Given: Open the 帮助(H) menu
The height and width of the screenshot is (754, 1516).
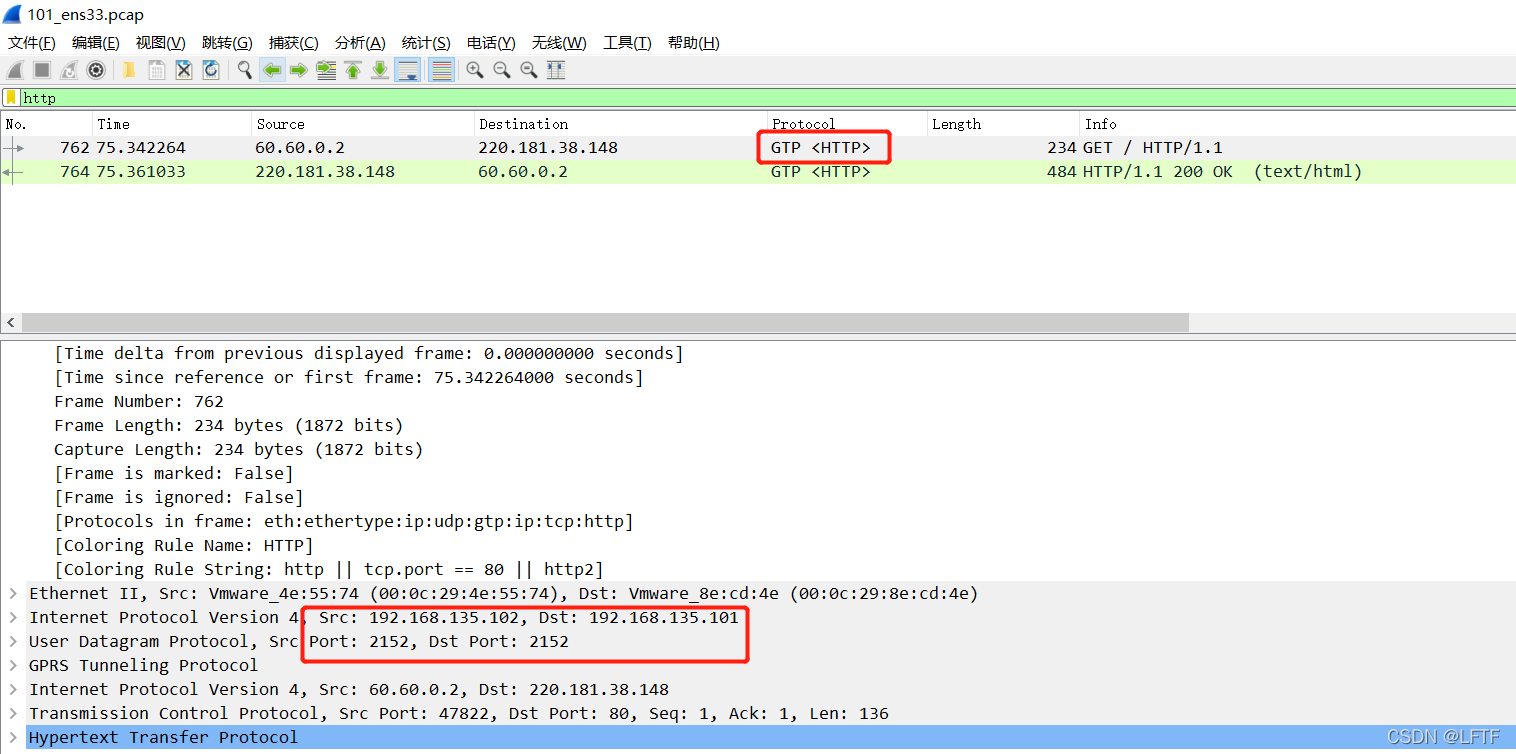Looking at the screenshot, I should [x=694, y=43].
